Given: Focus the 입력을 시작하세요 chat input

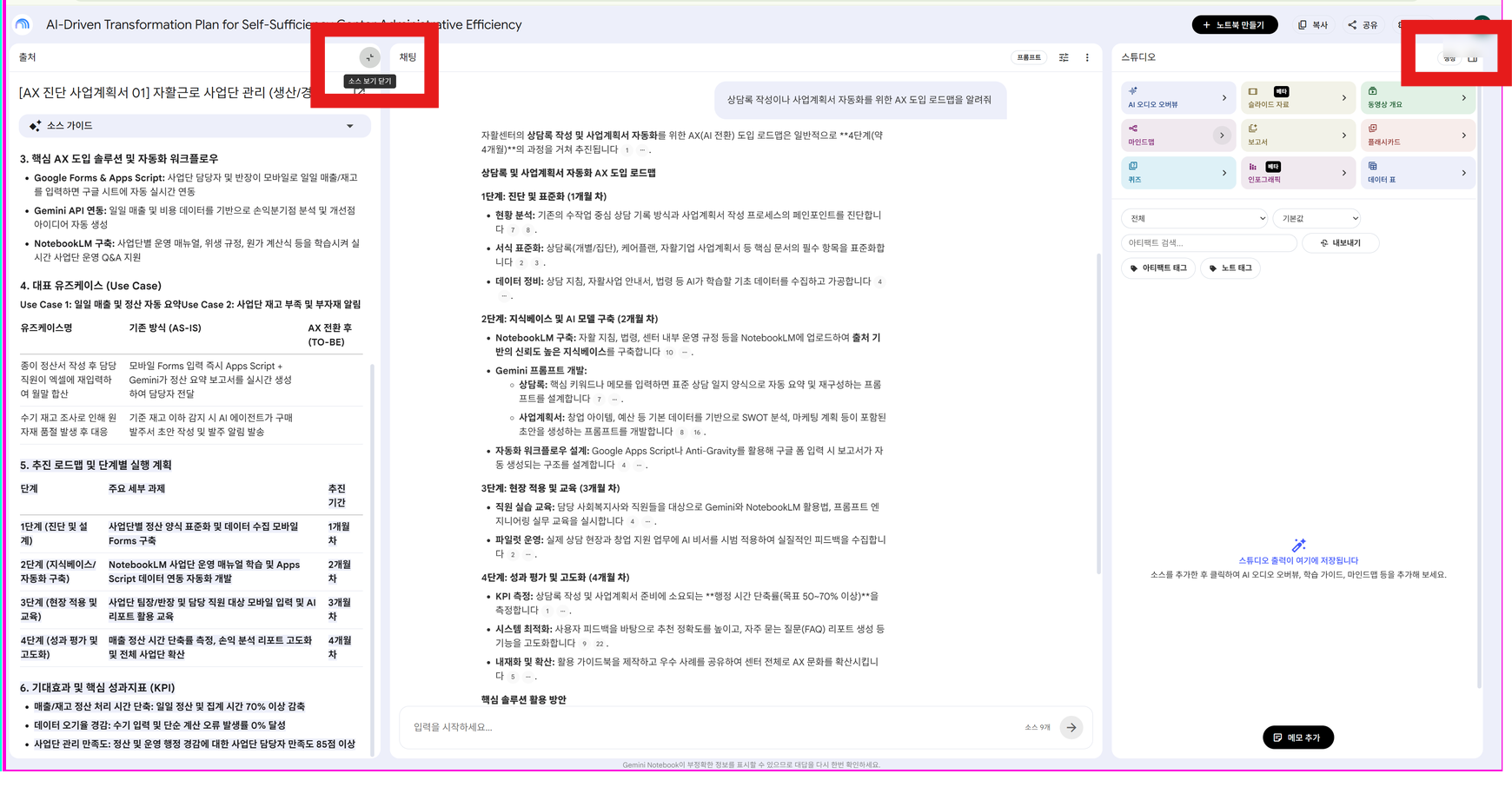Looking at the screenshot, I should coord(713,727).
